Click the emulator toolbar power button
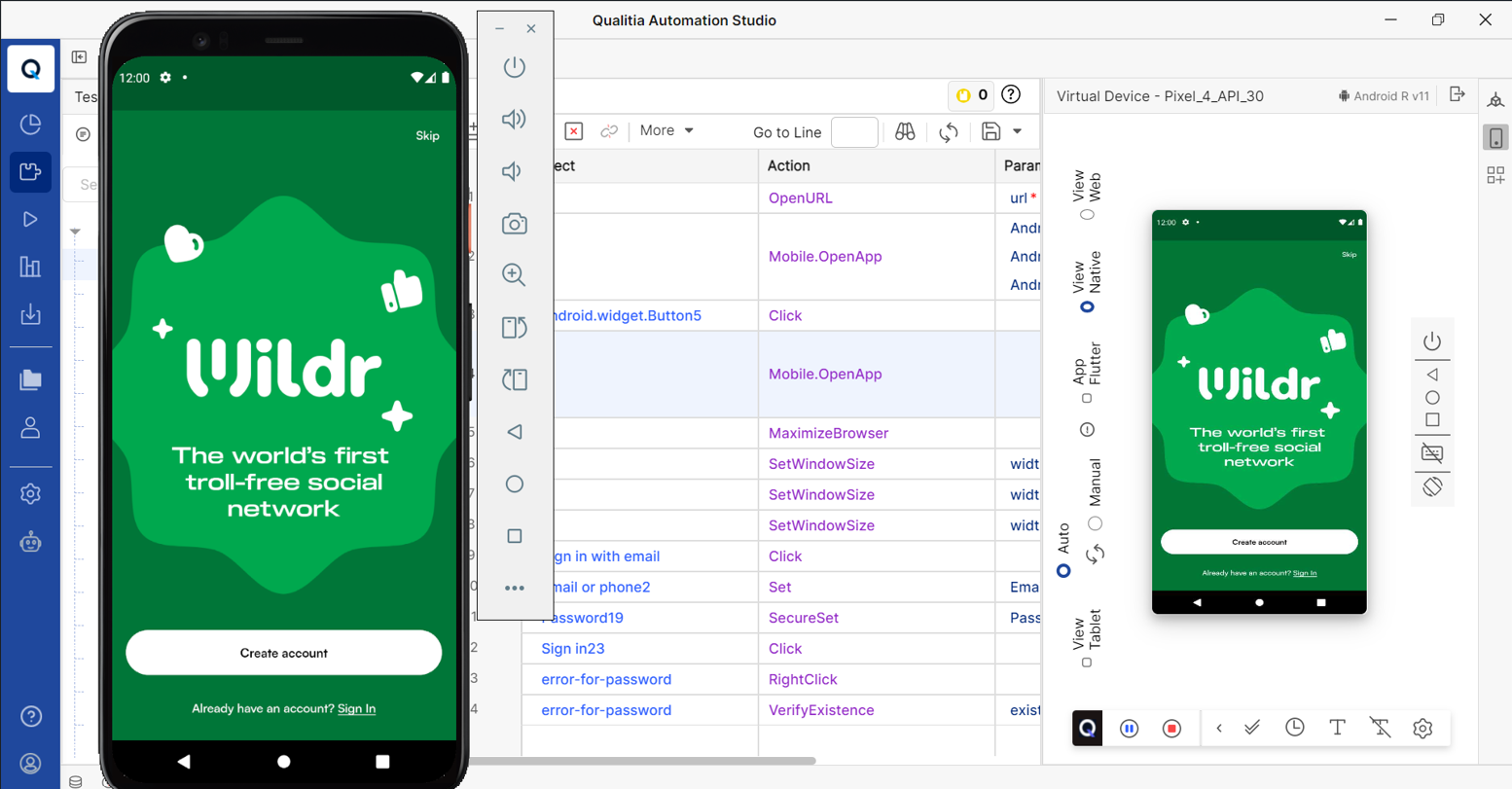Image resolution: width=1512 pixels, height=789 pixels. coord(515,67)
